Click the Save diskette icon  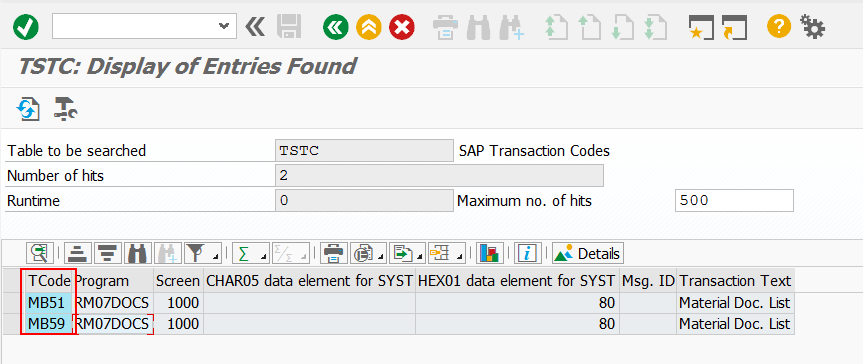click(x=289, y=26)
